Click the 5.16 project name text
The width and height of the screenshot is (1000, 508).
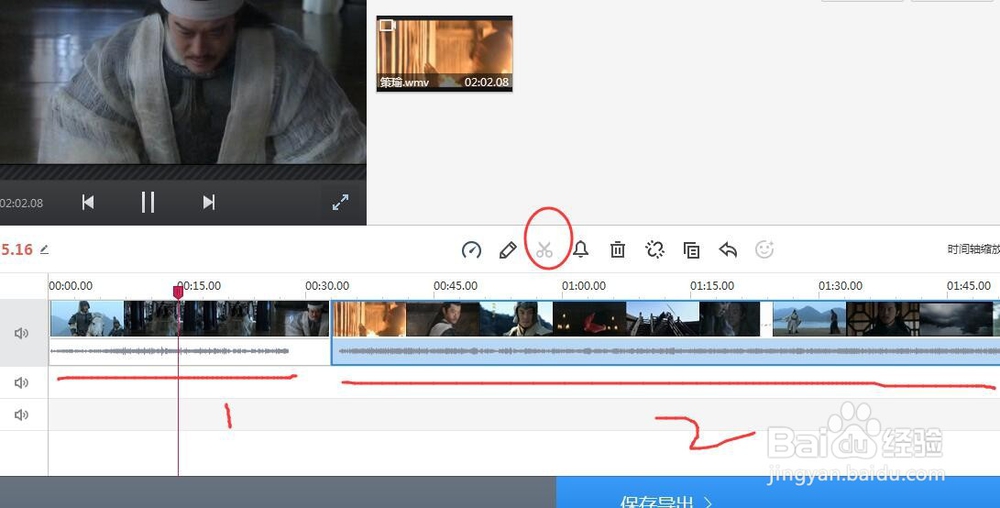pyautogui.click(x=17, y=249)
